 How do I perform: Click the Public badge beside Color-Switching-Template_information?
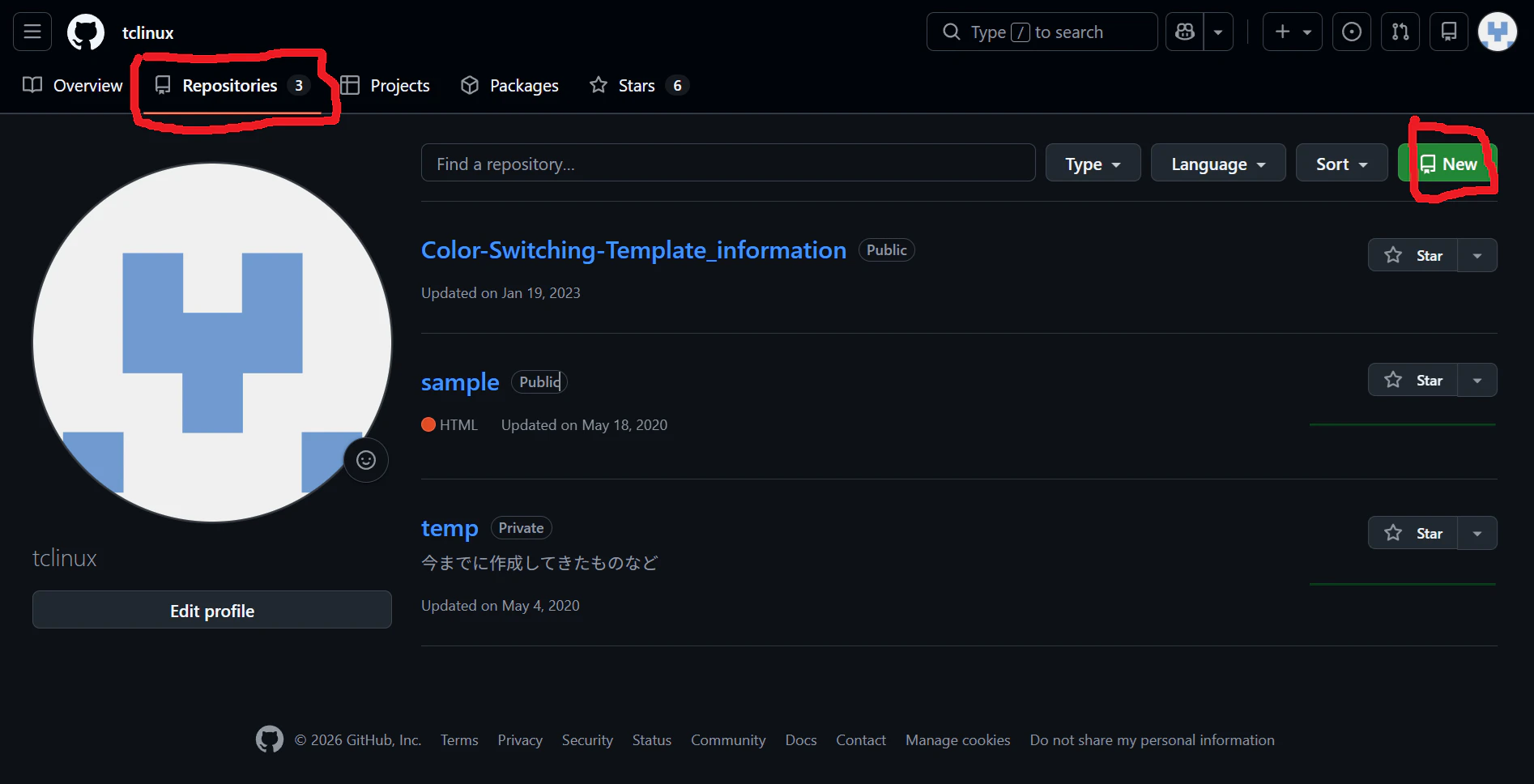tap(887, 250)
